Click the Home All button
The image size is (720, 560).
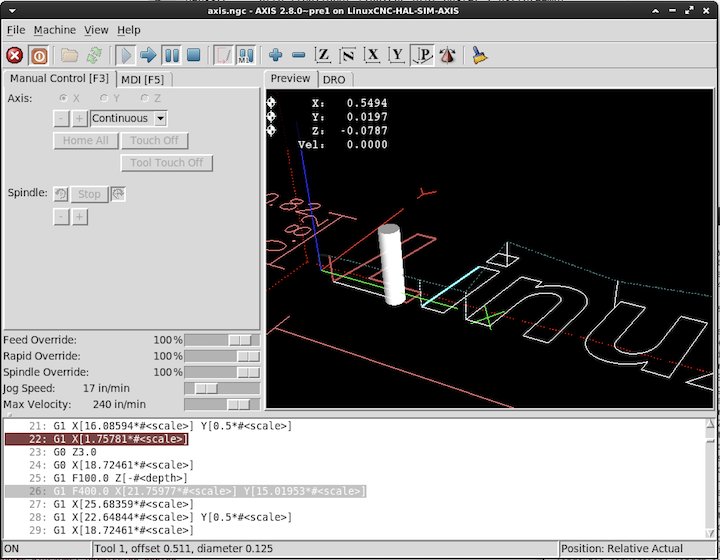(85, 141)
